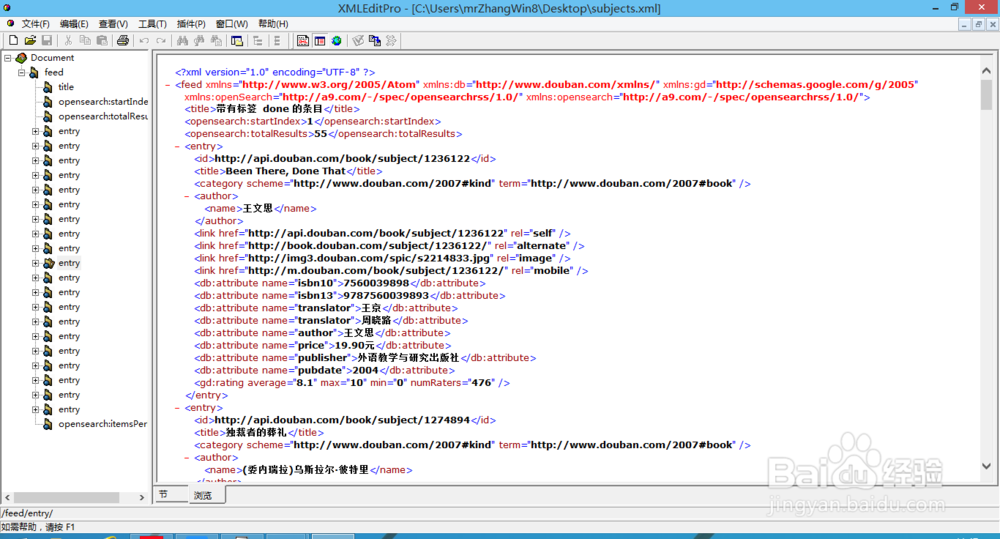Viewport: 1000px width, 539px height.
Task: Click the table grid view icon
Action: (320, 41)
